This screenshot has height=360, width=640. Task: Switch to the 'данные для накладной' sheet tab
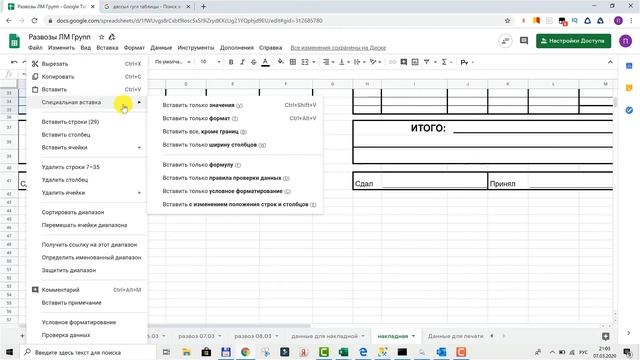324,336
